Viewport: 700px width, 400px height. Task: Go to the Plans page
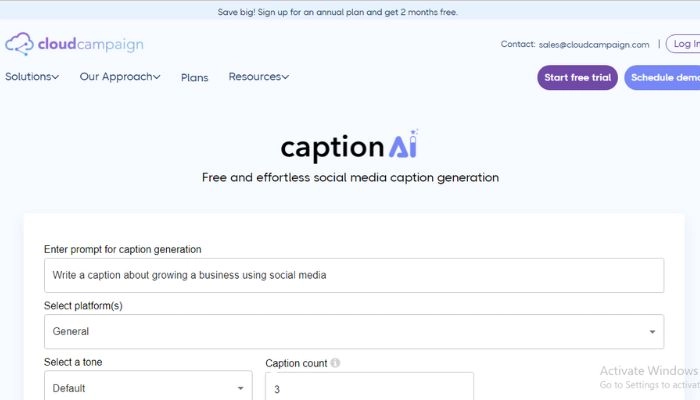coord(195,78)
